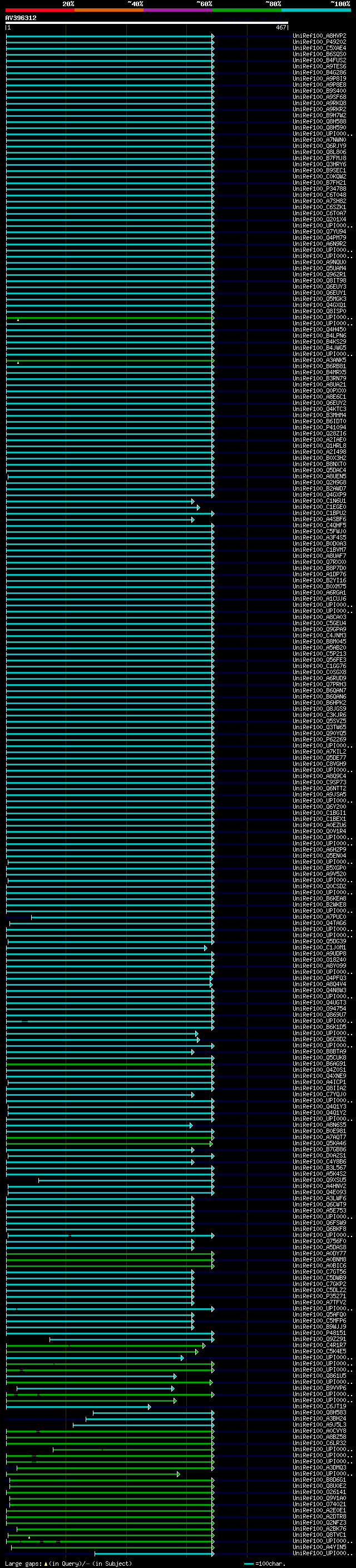Image resolution: width=356 pixels, height=1568 pixels.
Task: Click the green ~80% identity legend segment
Action: [x=247, y=10]
